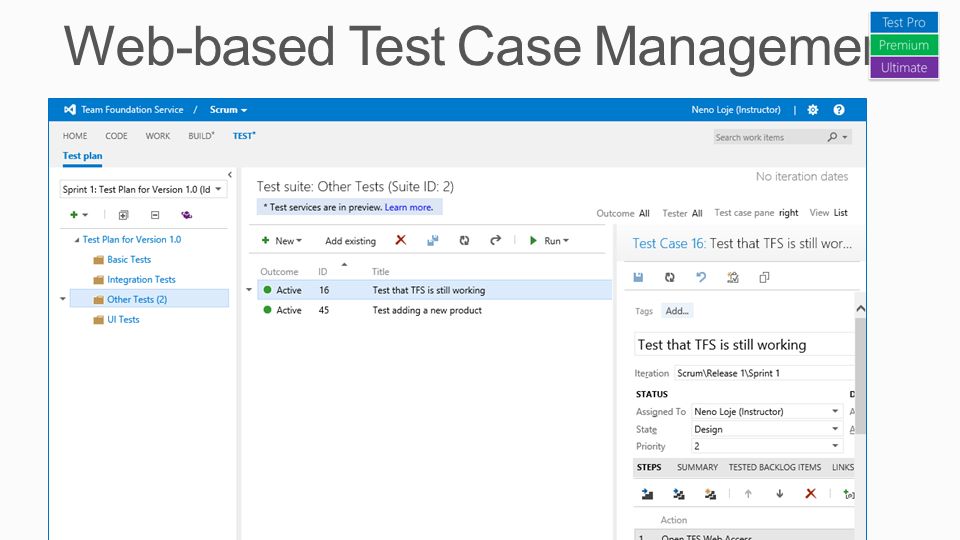
Task: Save Test Case 16 disk icon
Action: [x=638, y=277]
